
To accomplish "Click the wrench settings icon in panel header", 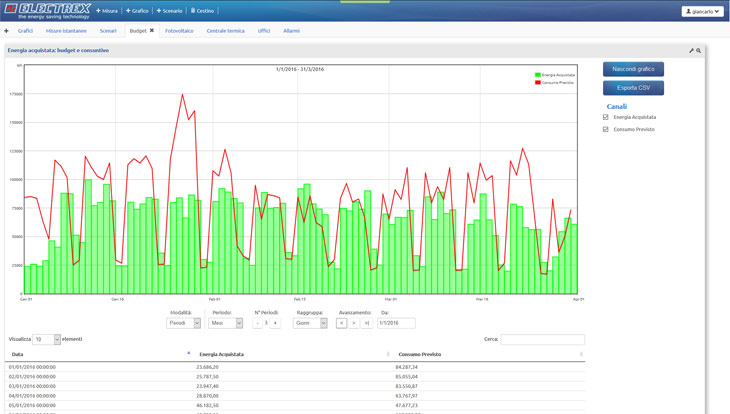I will tap(691, 50).
